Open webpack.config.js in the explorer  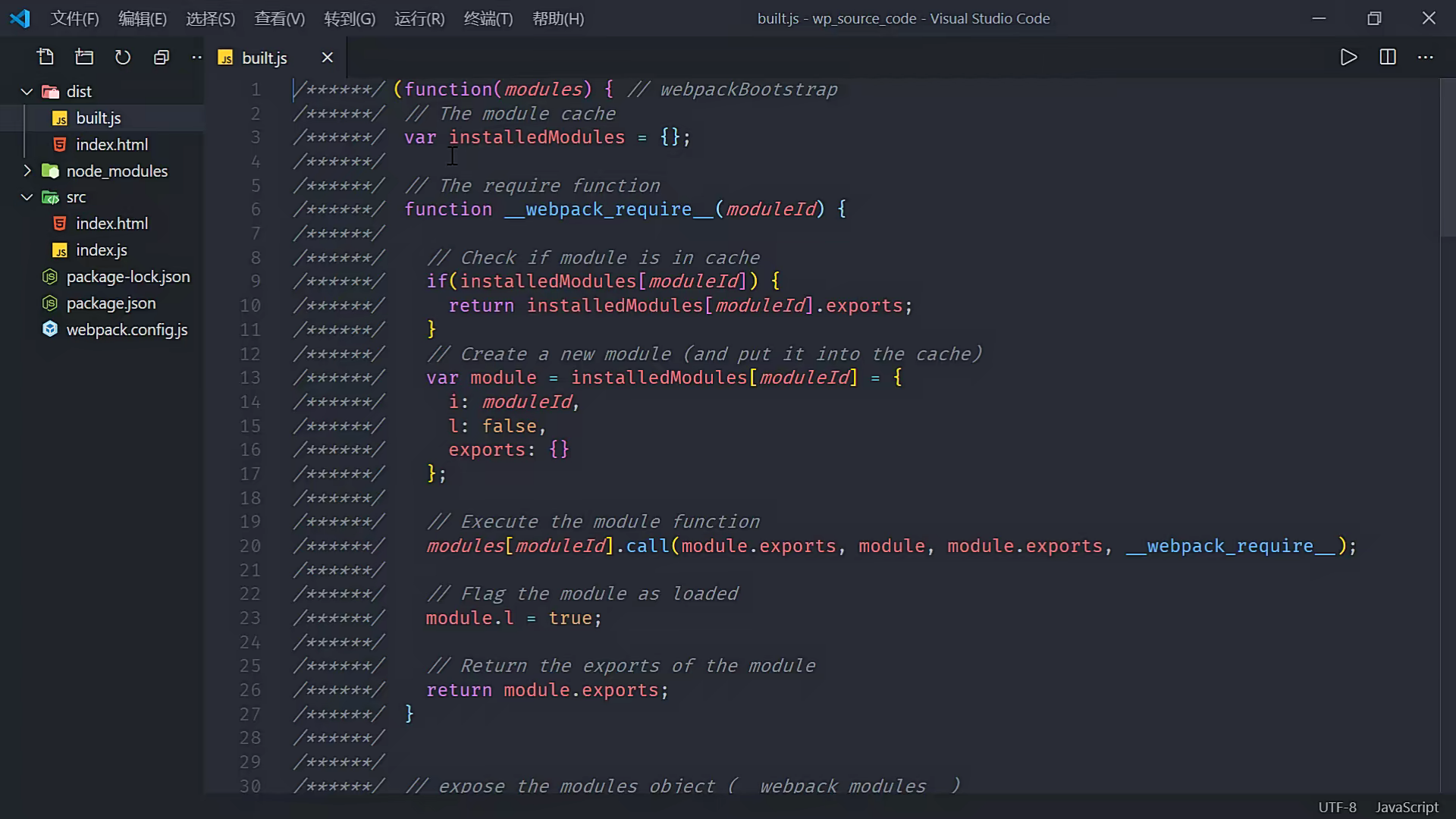pos(127,330)
